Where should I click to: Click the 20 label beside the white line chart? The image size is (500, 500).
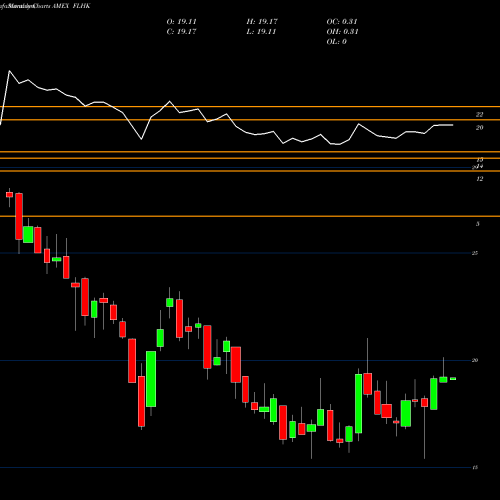[x=479, y=128]
